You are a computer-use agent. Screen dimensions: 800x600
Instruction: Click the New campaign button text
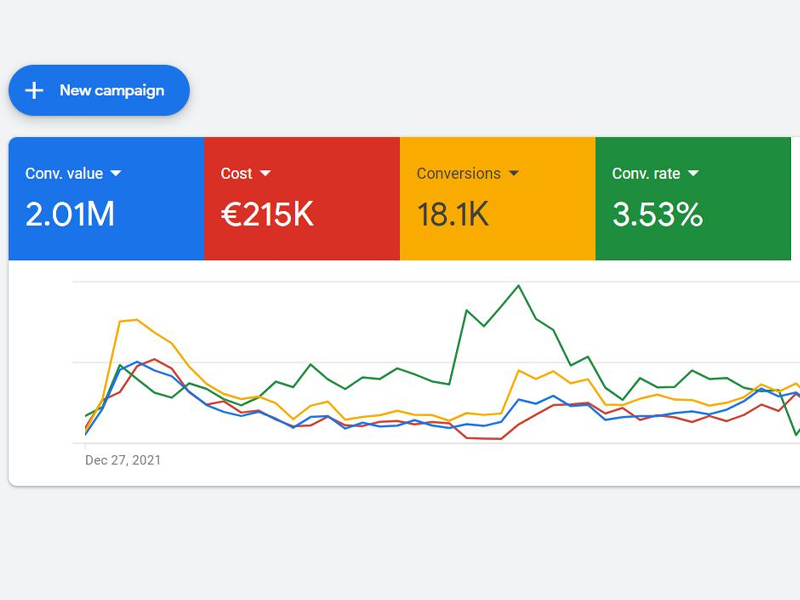[x=111, y=91]
